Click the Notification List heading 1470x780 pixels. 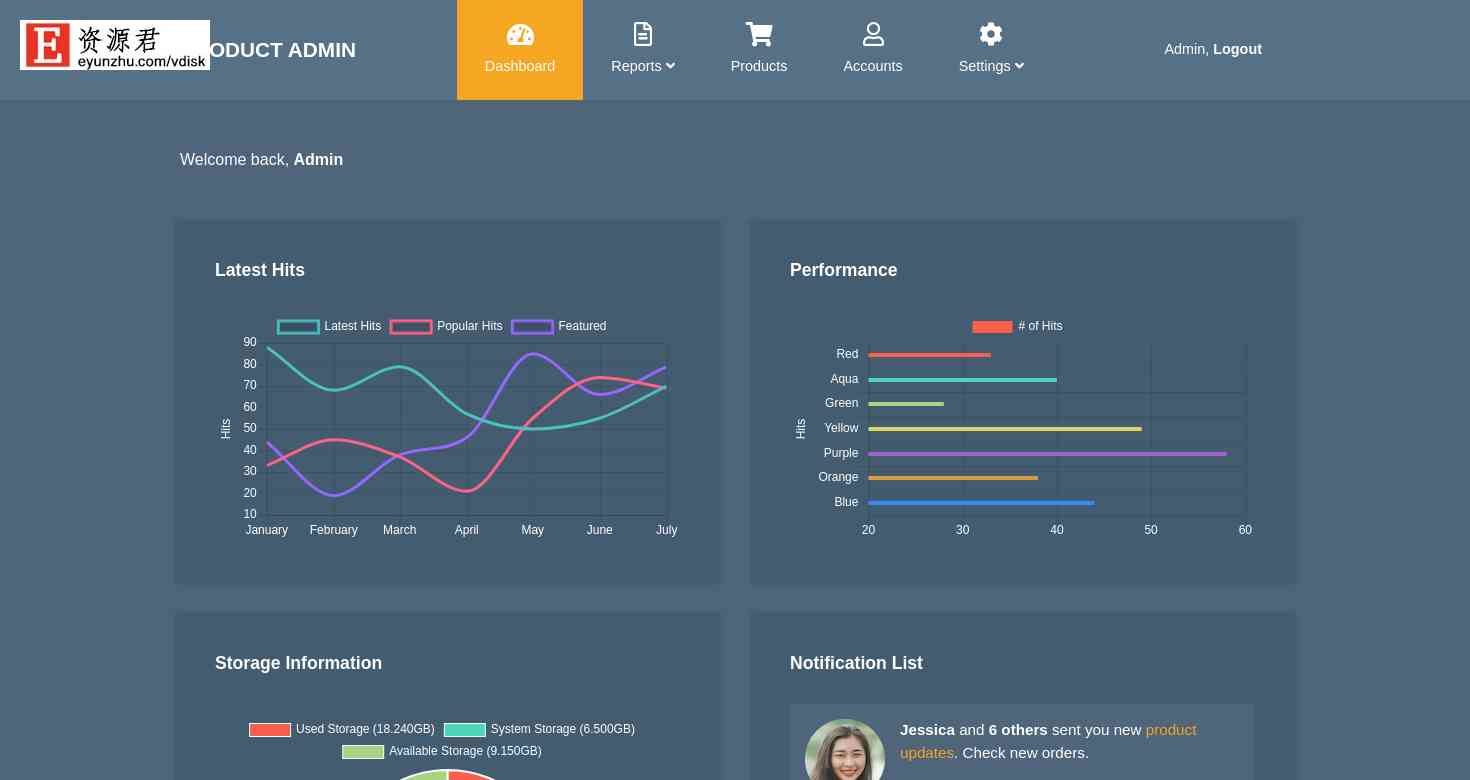point(856,663)
